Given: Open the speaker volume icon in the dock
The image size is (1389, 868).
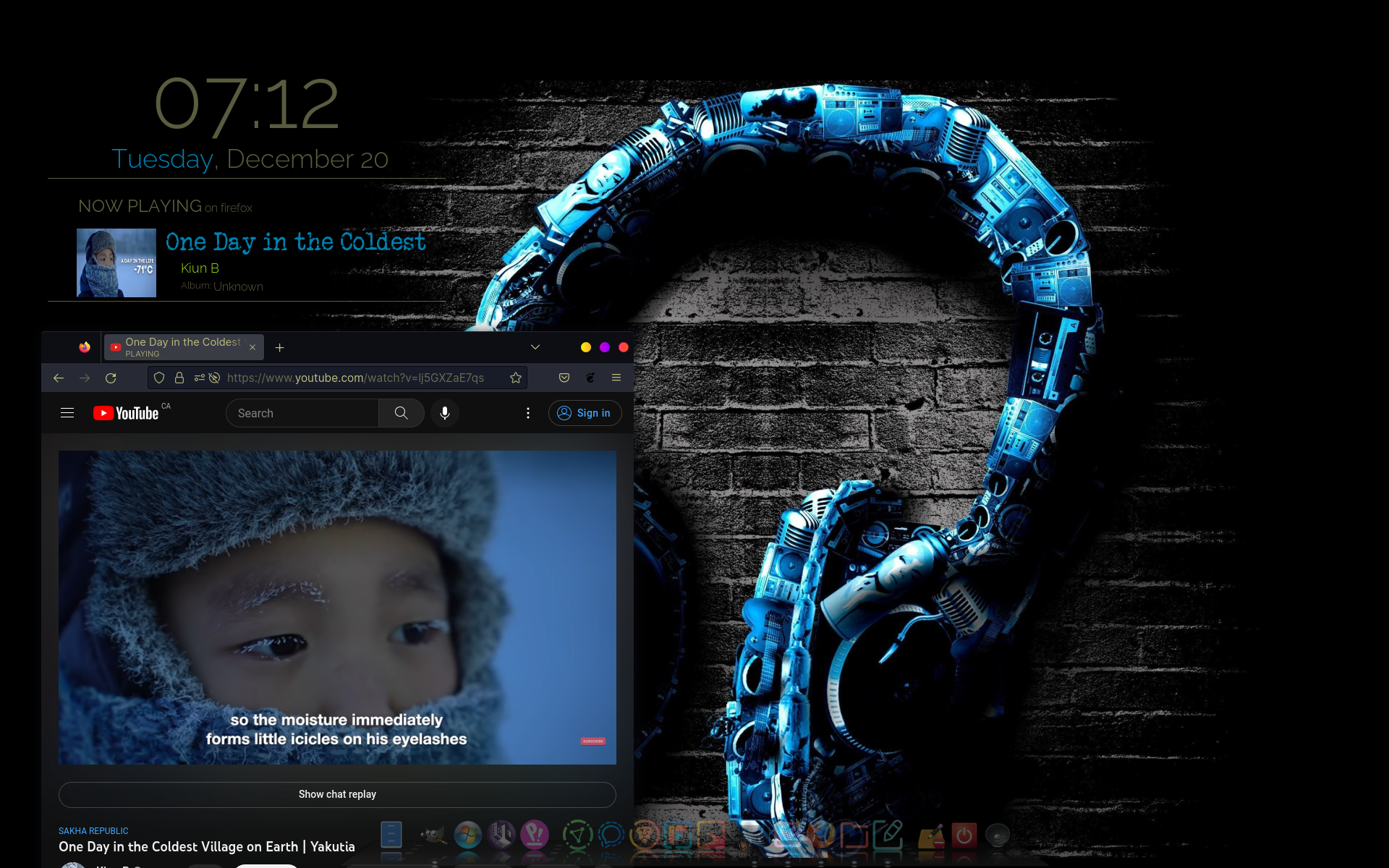Looking at the screenshot, I should click(x=998, y=835).
